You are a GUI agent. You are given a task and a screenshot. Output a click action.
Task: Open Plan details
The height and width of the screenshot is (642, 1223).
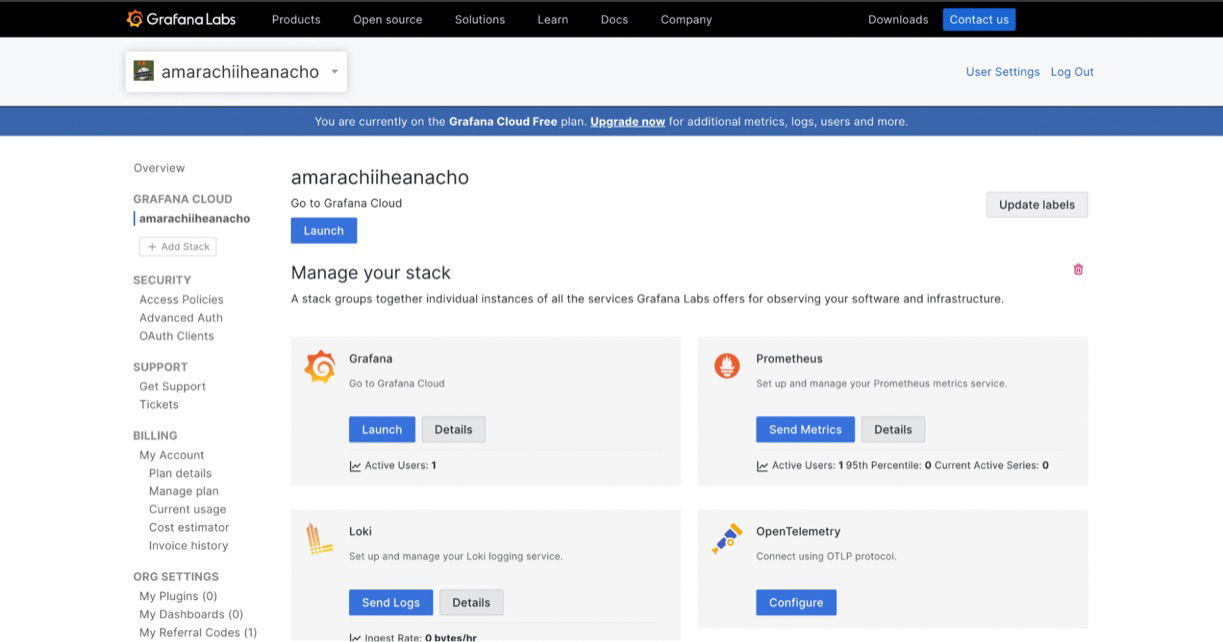click(x=180, y=473)
